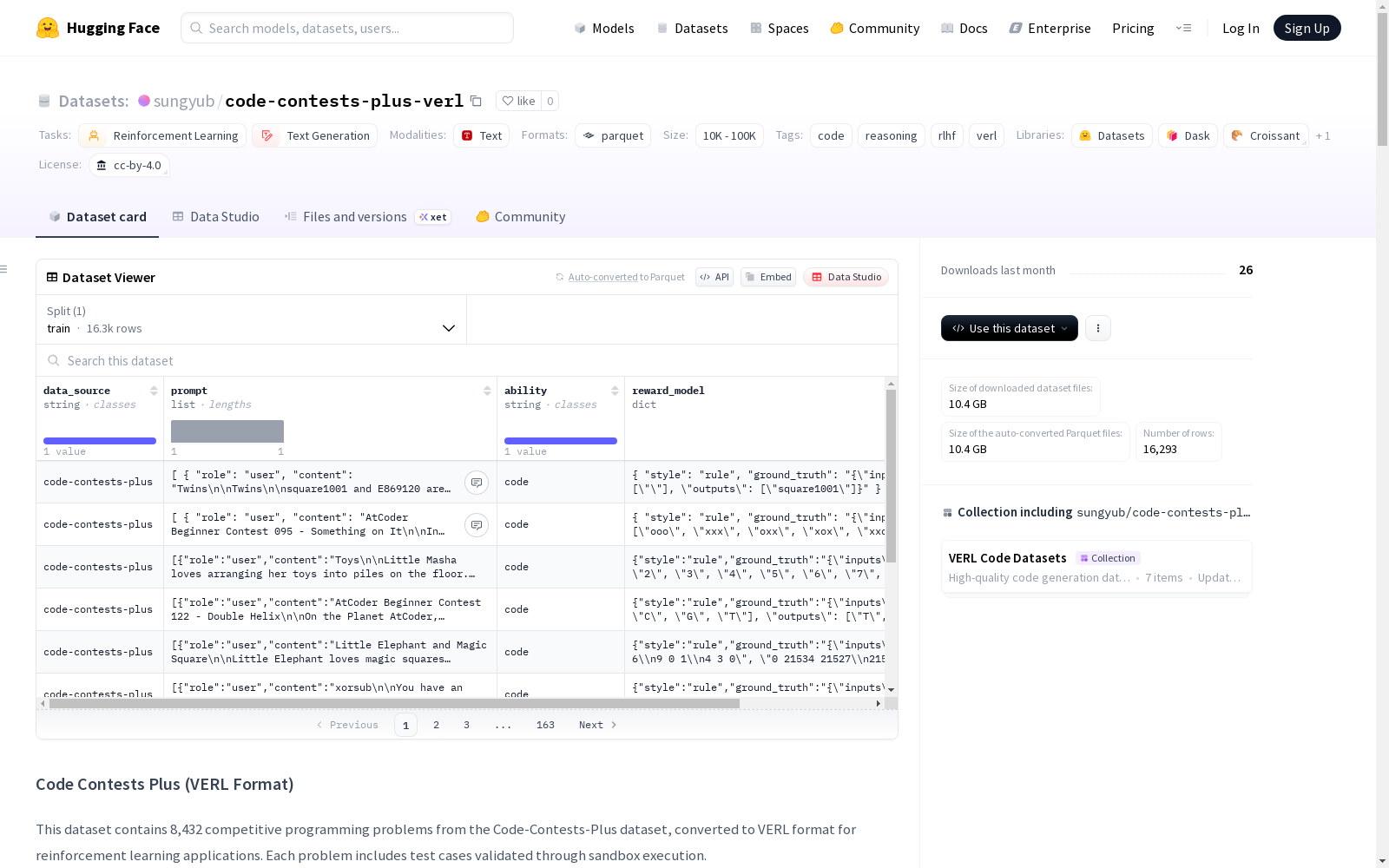
Task: Select the Text modality tag
Action: coord(481,135)
